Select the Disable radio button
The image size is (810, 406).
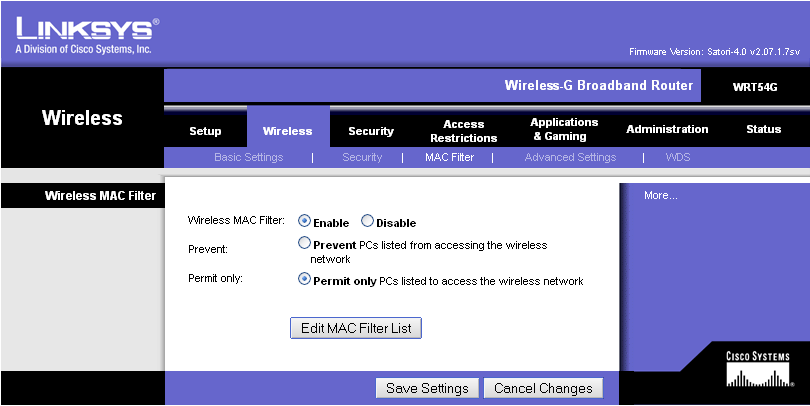(367, 221)
